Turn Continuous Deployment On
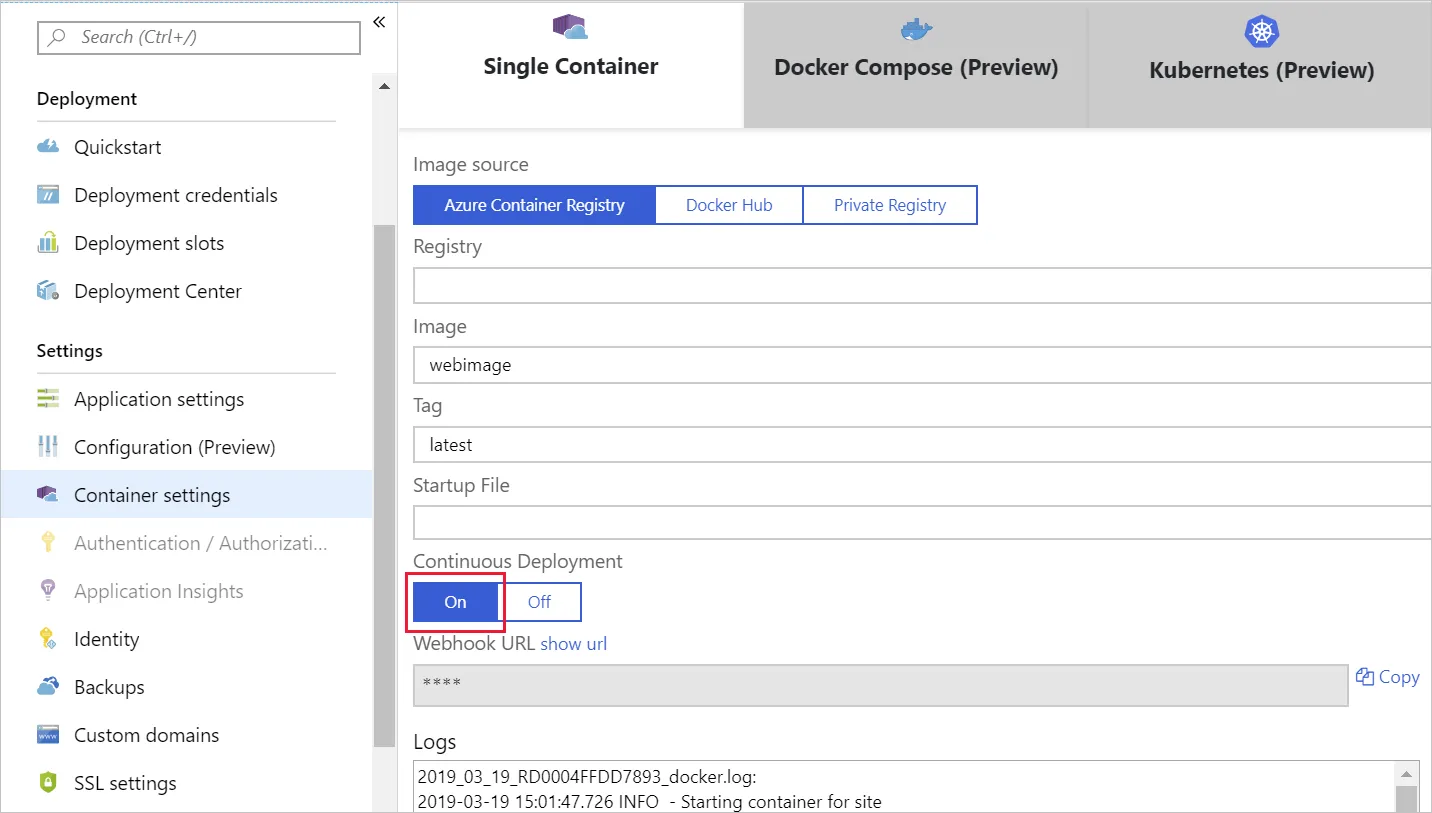This screenshot has height=813, width=1432. [x=455, y=602]
